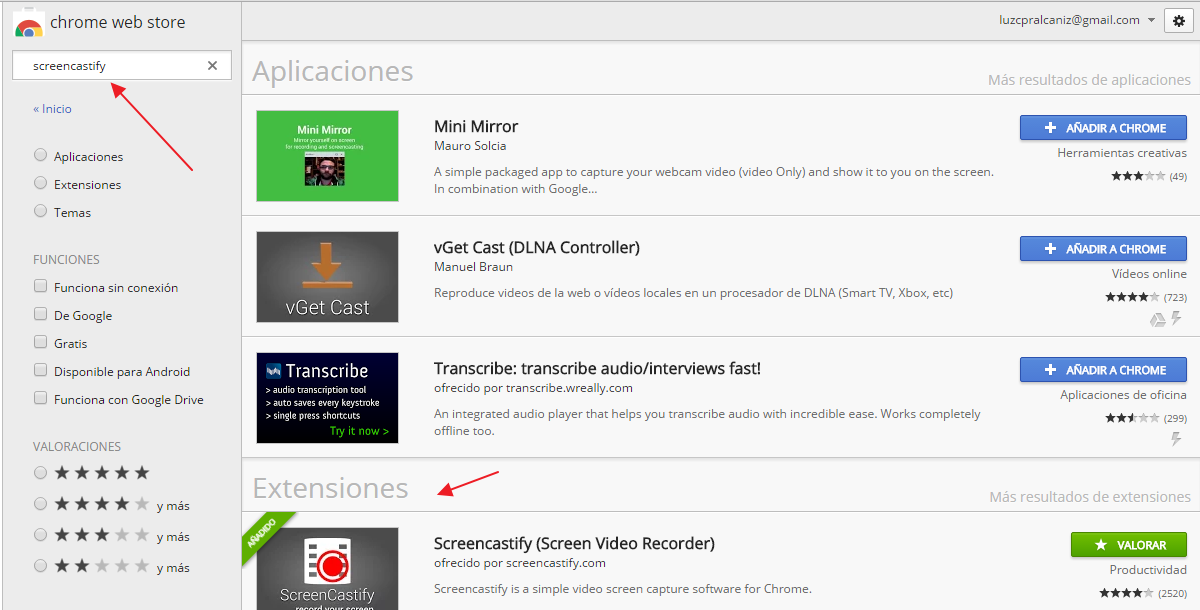Image resolution: width=1200 pixels, height=610 pixels.
Task: Open the Transcribe: transcribe audio/interviews fast! title
Action: click(597, 368)
